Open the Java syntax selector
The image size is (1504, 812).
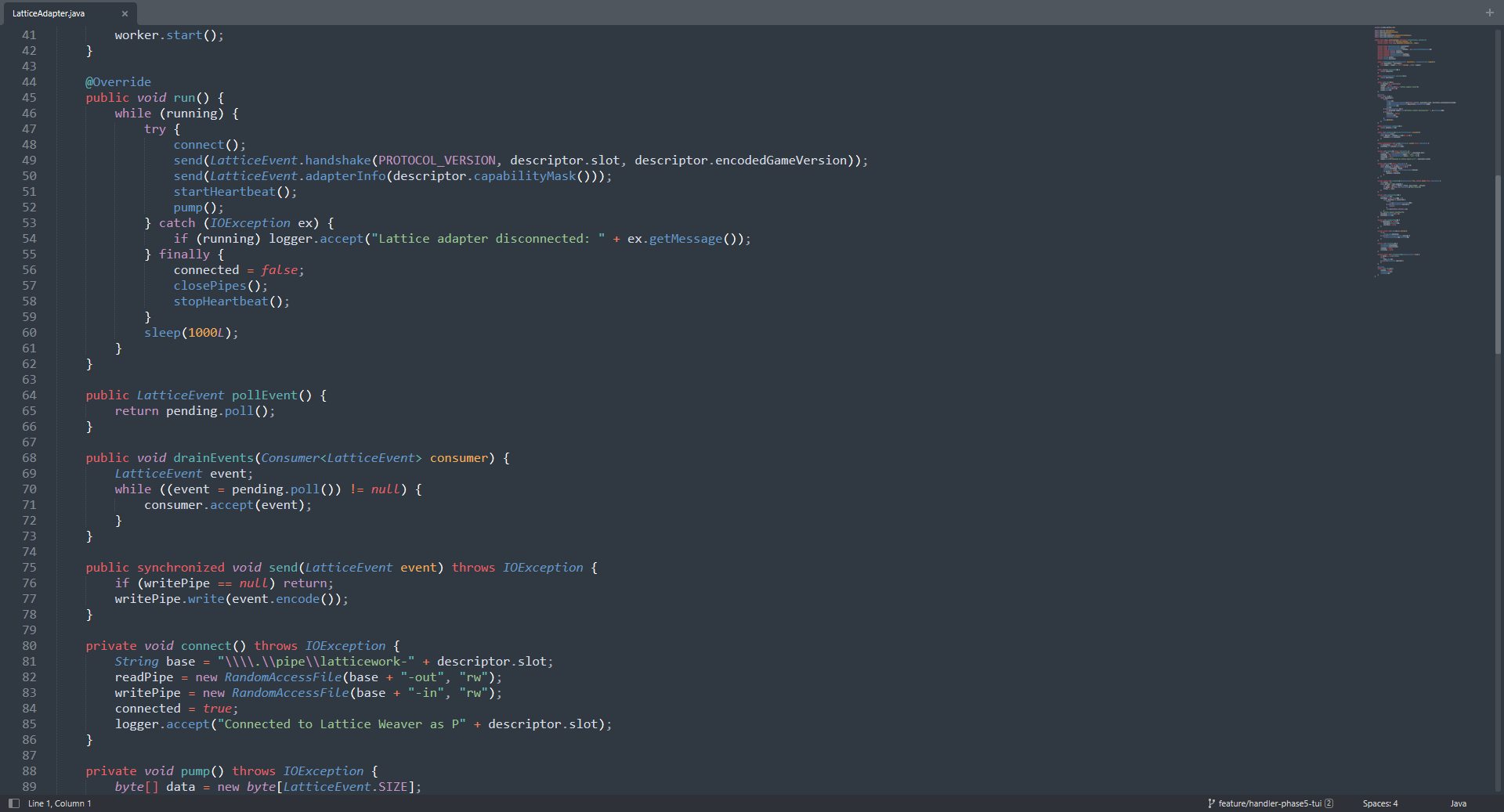coord(1458,803)
